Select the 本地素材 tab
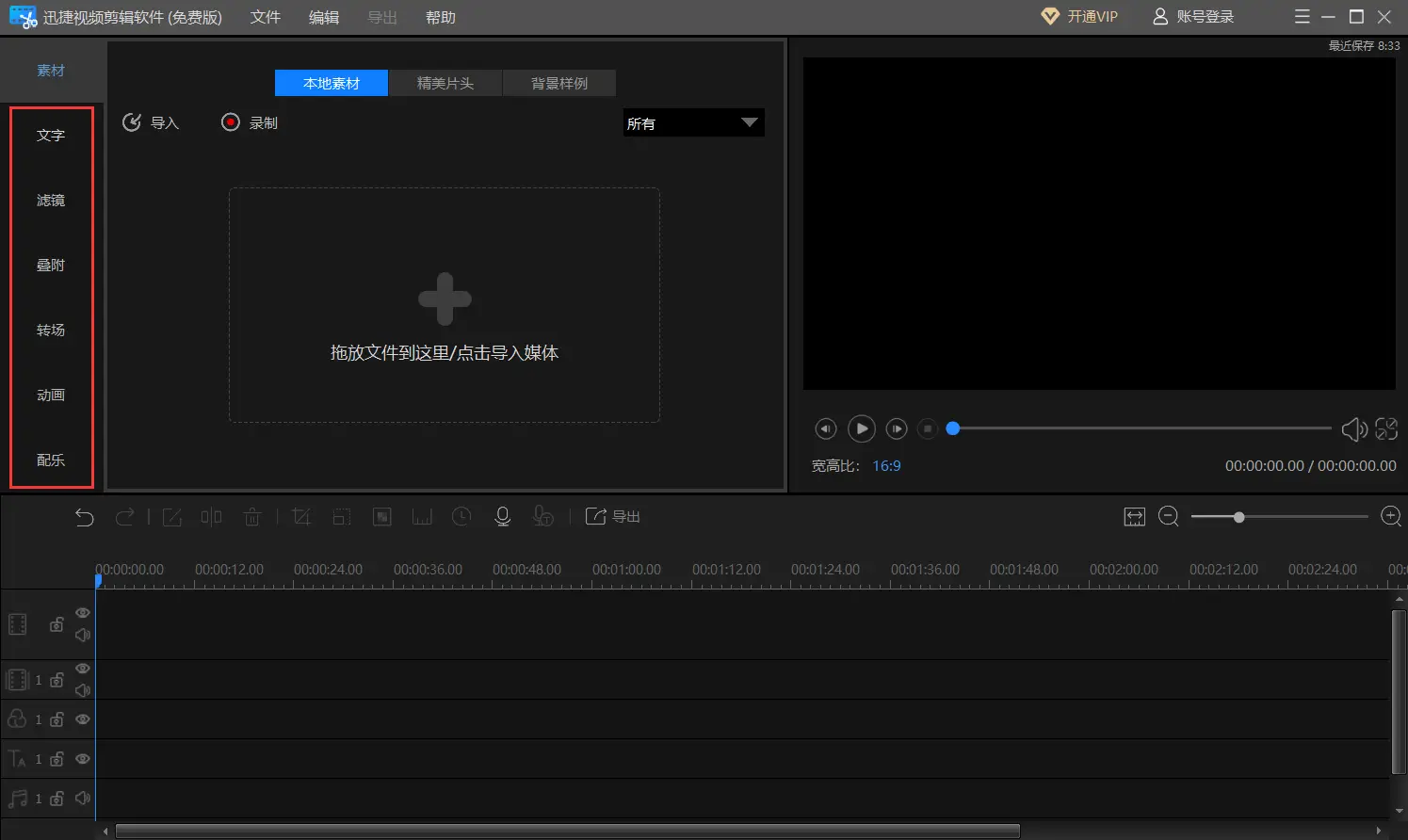Screen dimensions: 1408x840 point(332,83)
